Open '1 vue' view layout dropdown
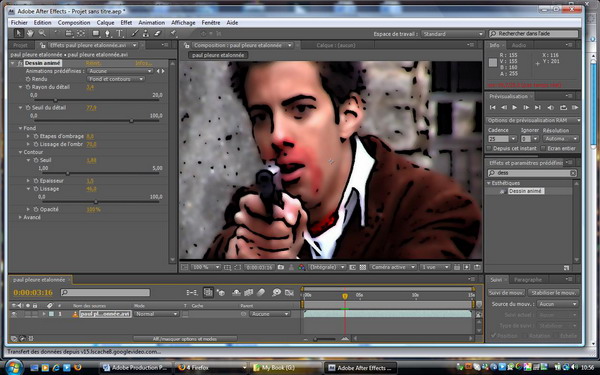Screen dimensions: 600x375 point(434,267)
